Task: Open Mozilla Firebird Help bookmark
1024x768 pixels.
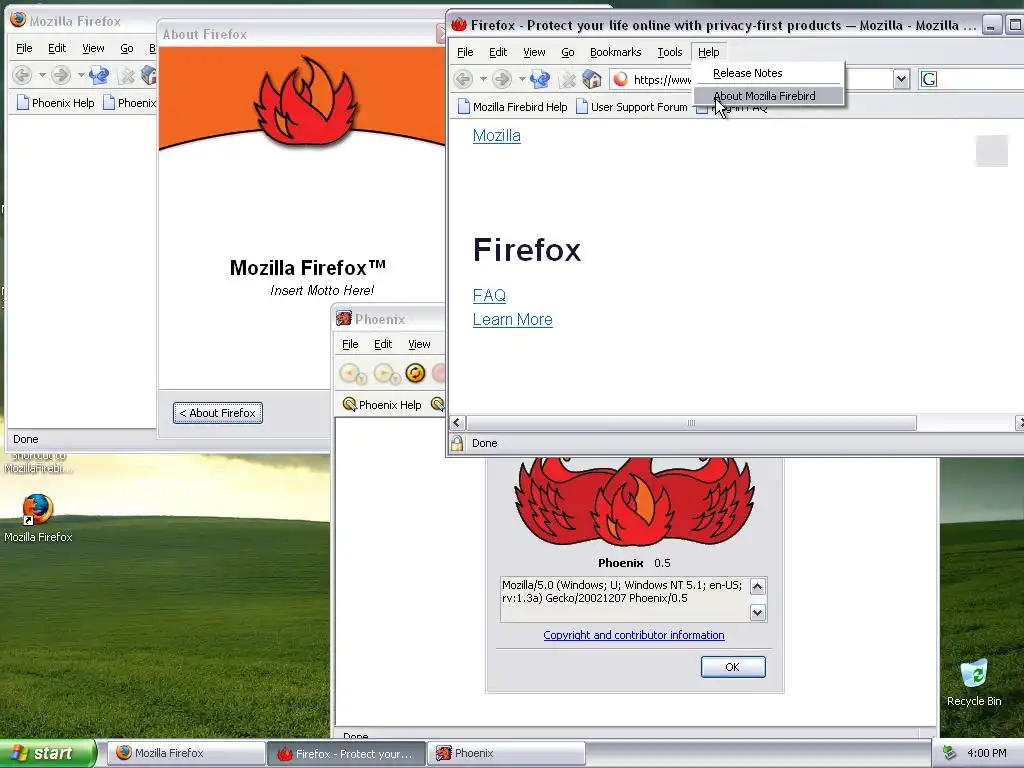Action: (x=513, y=106)
